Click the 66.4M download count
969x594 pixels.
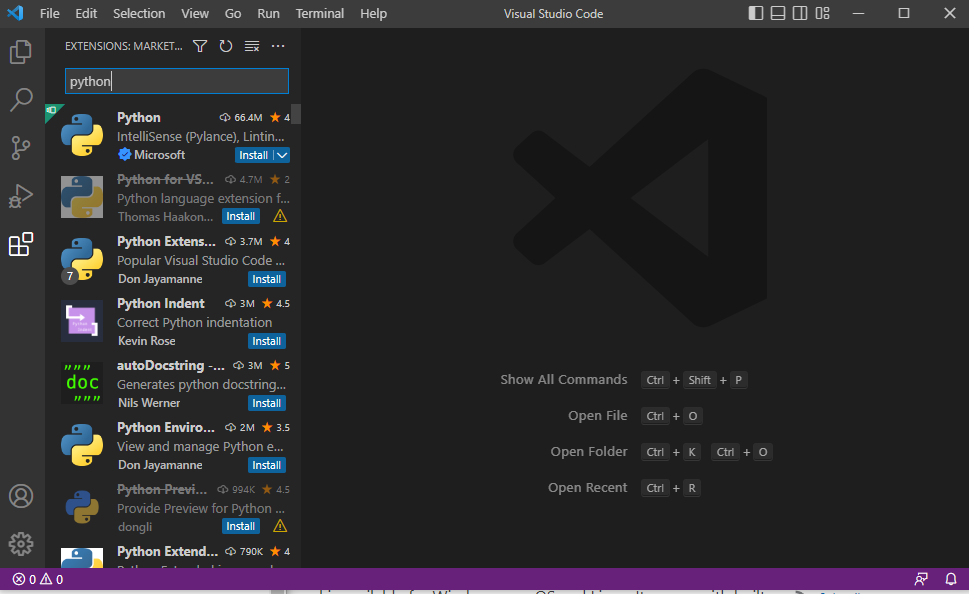tap(241, 117)
